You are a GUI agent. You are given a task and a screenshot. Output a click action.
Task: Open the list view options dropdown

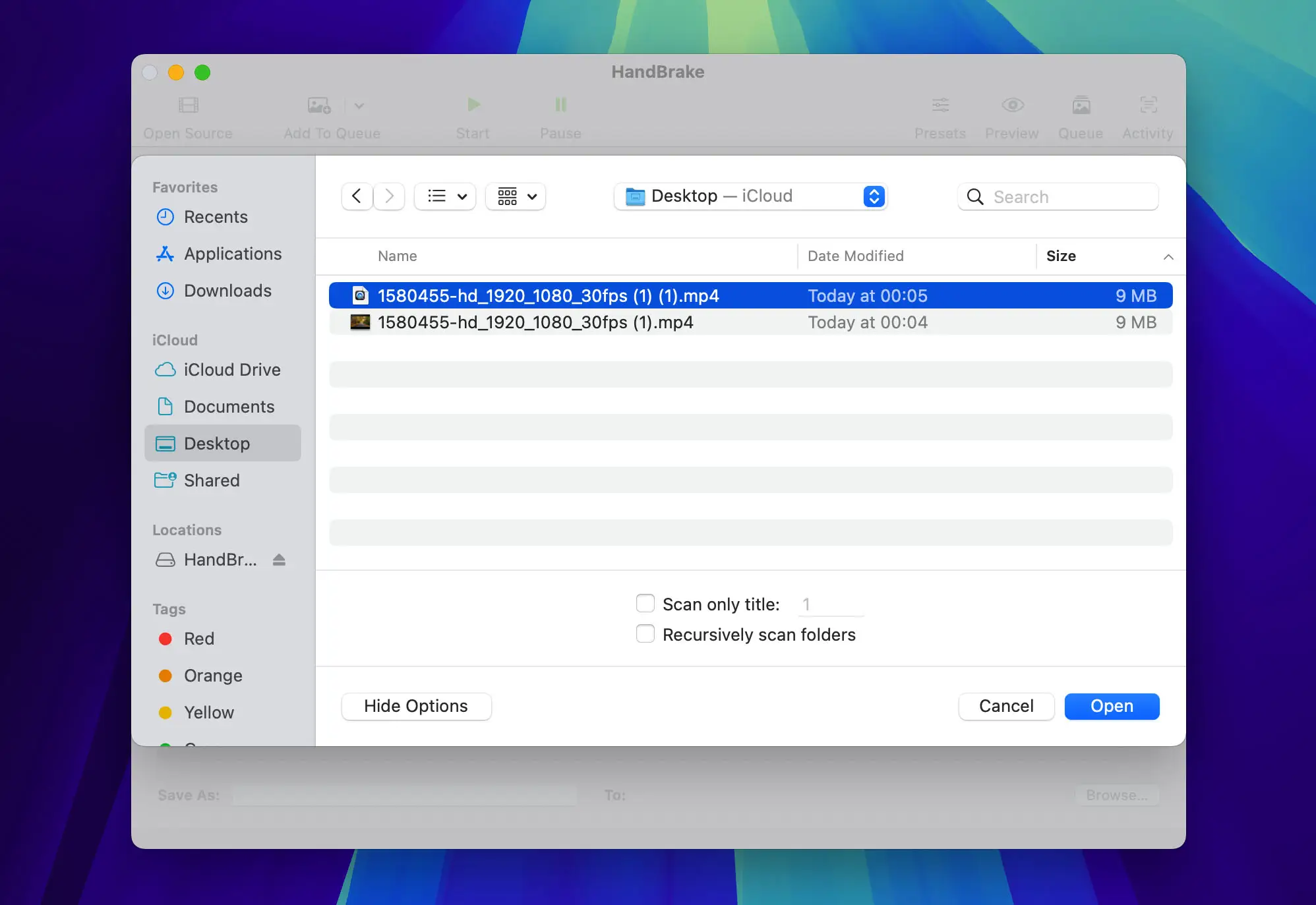tap(445, 196)
